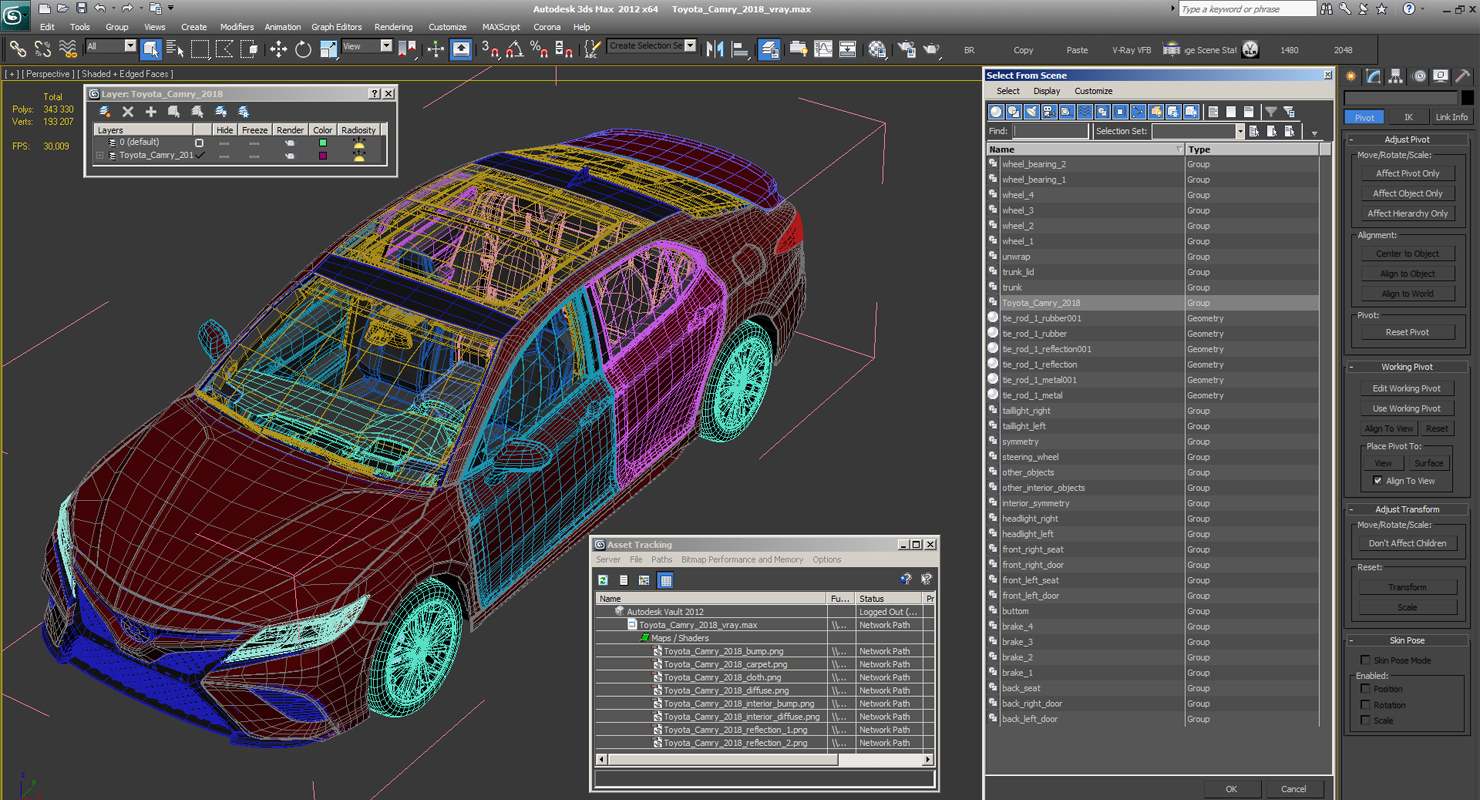Select the Select and Link tool
This screenshot has height=800, width=1480.
[17, 49]
